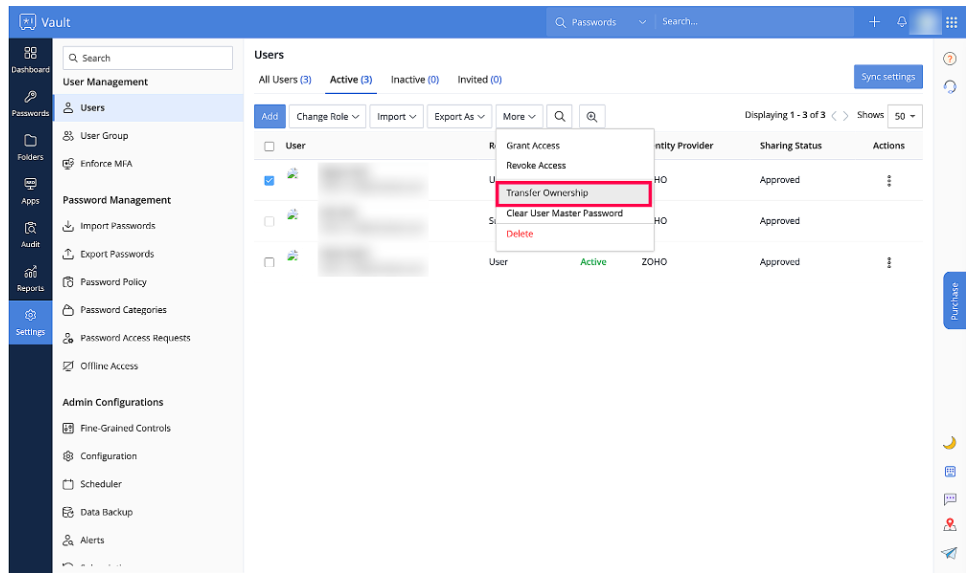Collapse the More dropdown

519,116
